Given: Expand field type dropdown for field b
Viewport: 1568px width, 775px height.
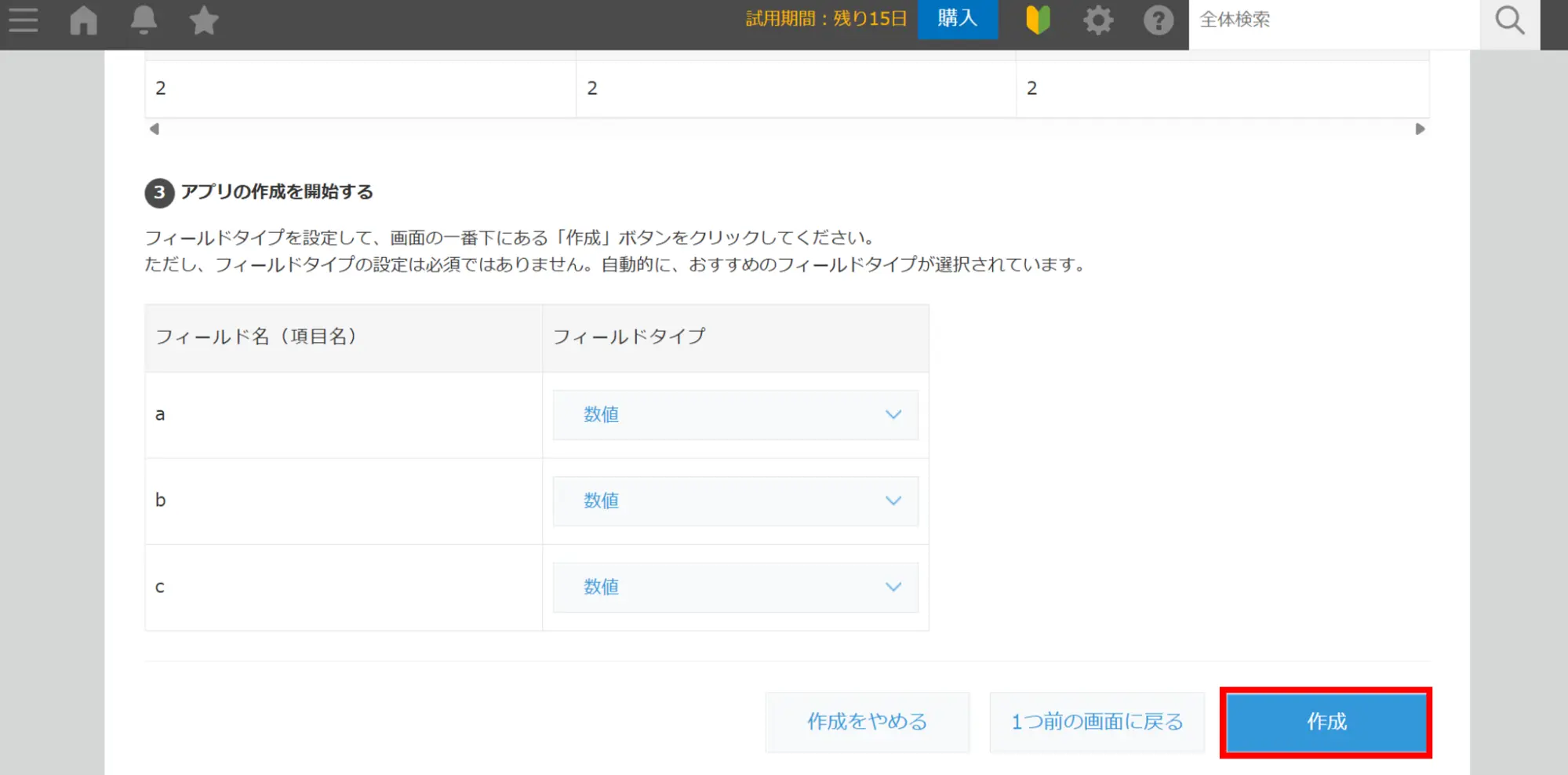Looking at the screenshot, I should 735,500.
